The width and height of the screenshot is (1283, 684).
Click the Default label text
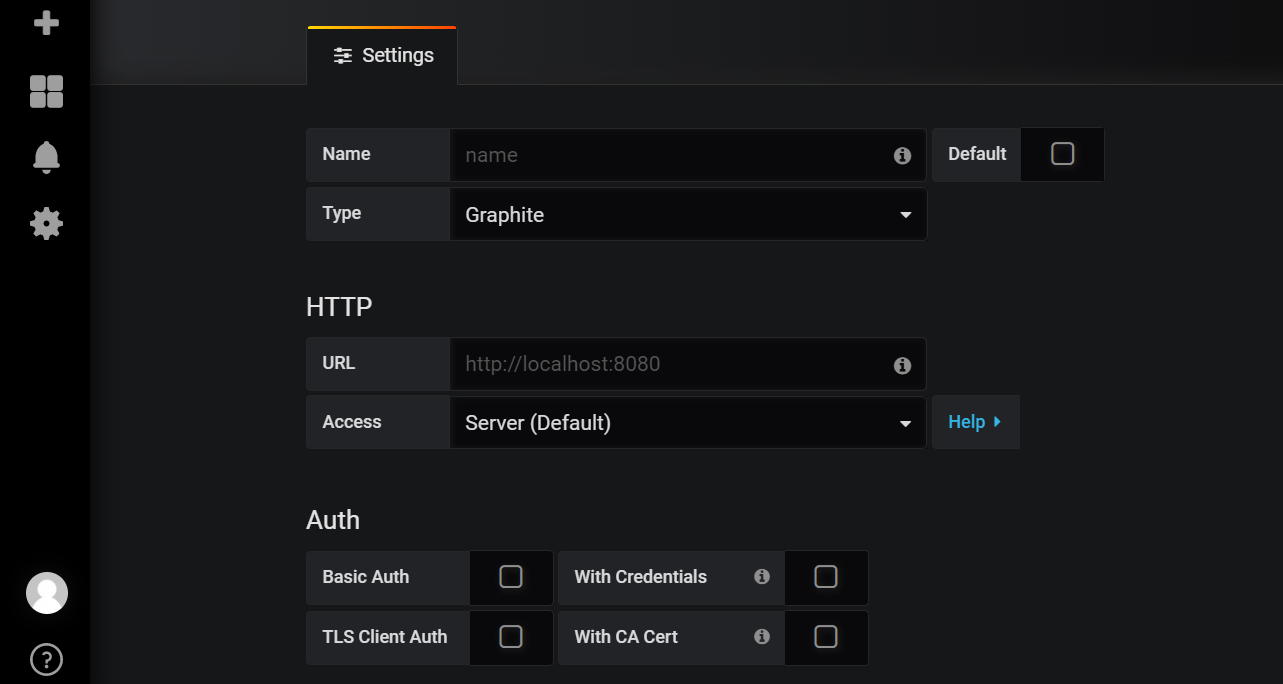point(977,154)
